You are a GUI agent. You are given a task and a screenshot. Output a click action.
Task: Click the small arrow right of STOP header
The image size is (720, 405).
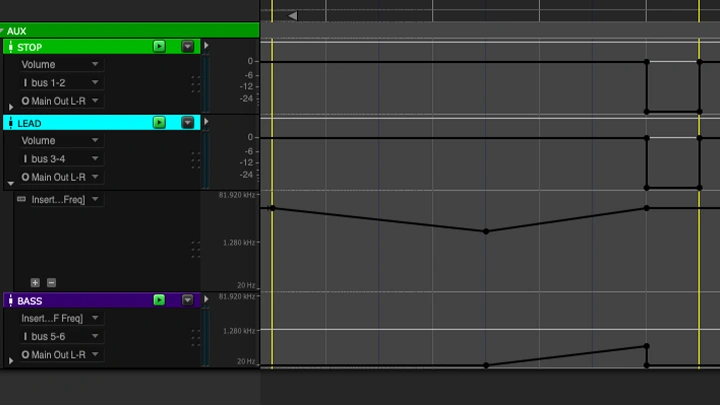point(206,46)
